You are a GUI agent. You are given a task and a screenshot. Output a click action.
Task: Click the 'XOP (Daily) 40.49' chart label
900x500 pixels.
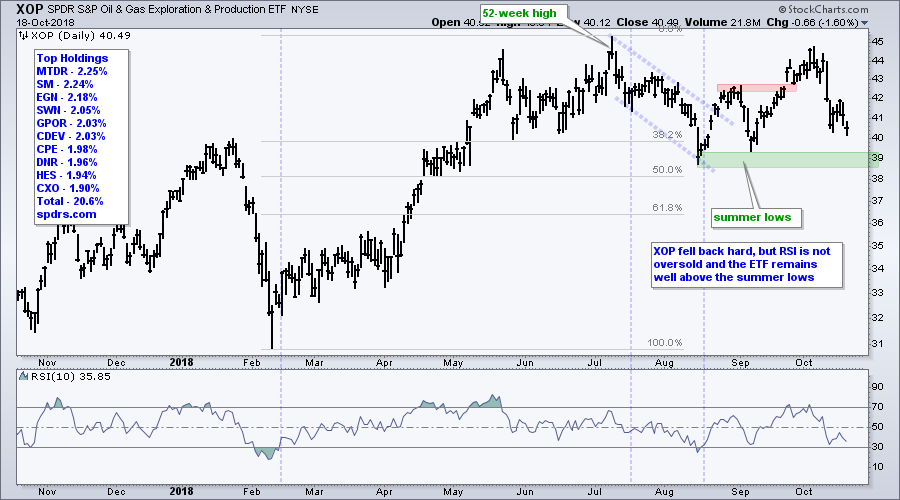[x=80, y=36]
